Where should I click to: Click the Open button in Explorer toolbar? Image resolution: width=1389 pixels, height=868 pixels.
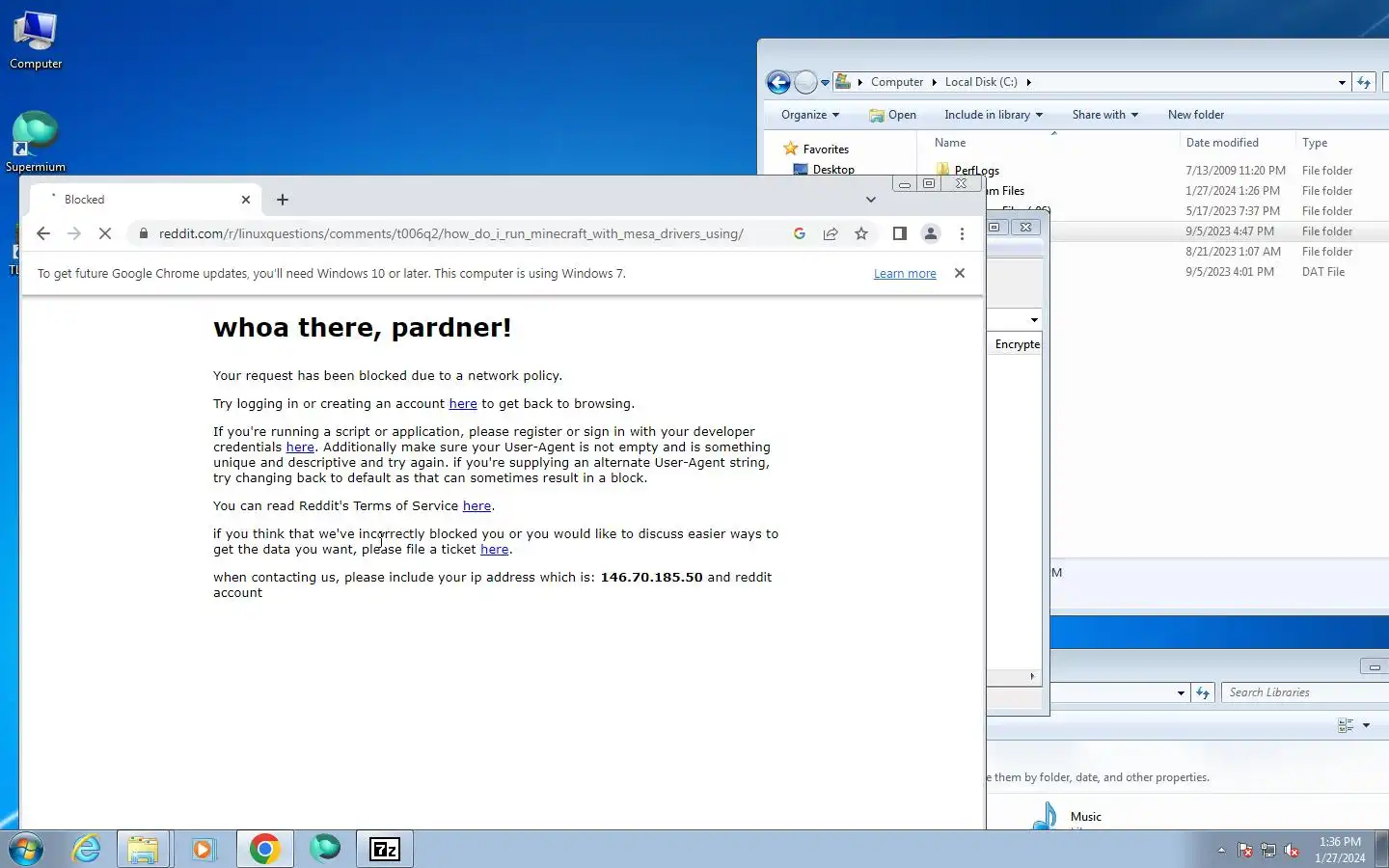[x=893, y=115]
